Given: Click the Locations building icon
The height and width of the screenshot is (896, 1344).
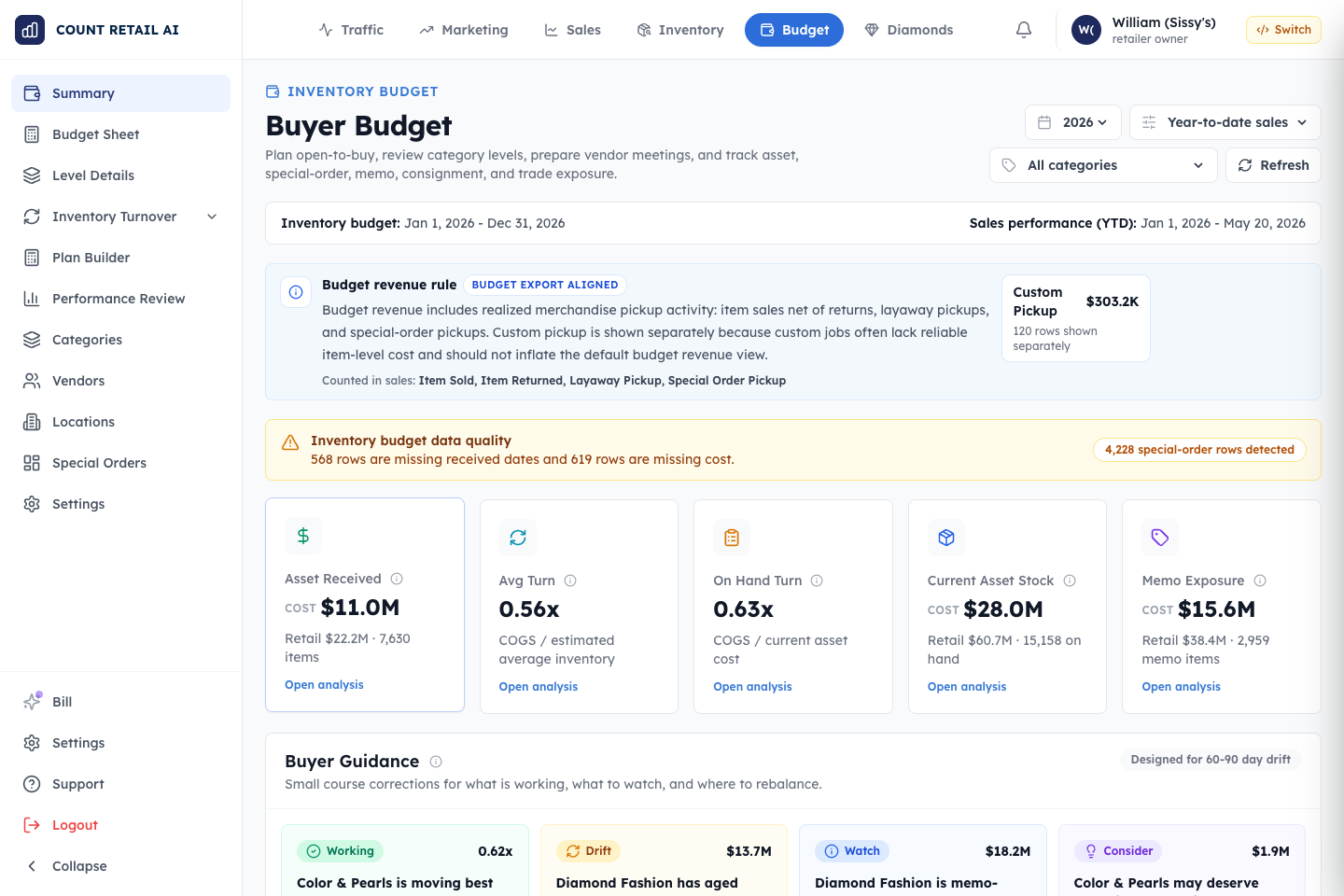Looking at the screenshot, I should [32, 422].
